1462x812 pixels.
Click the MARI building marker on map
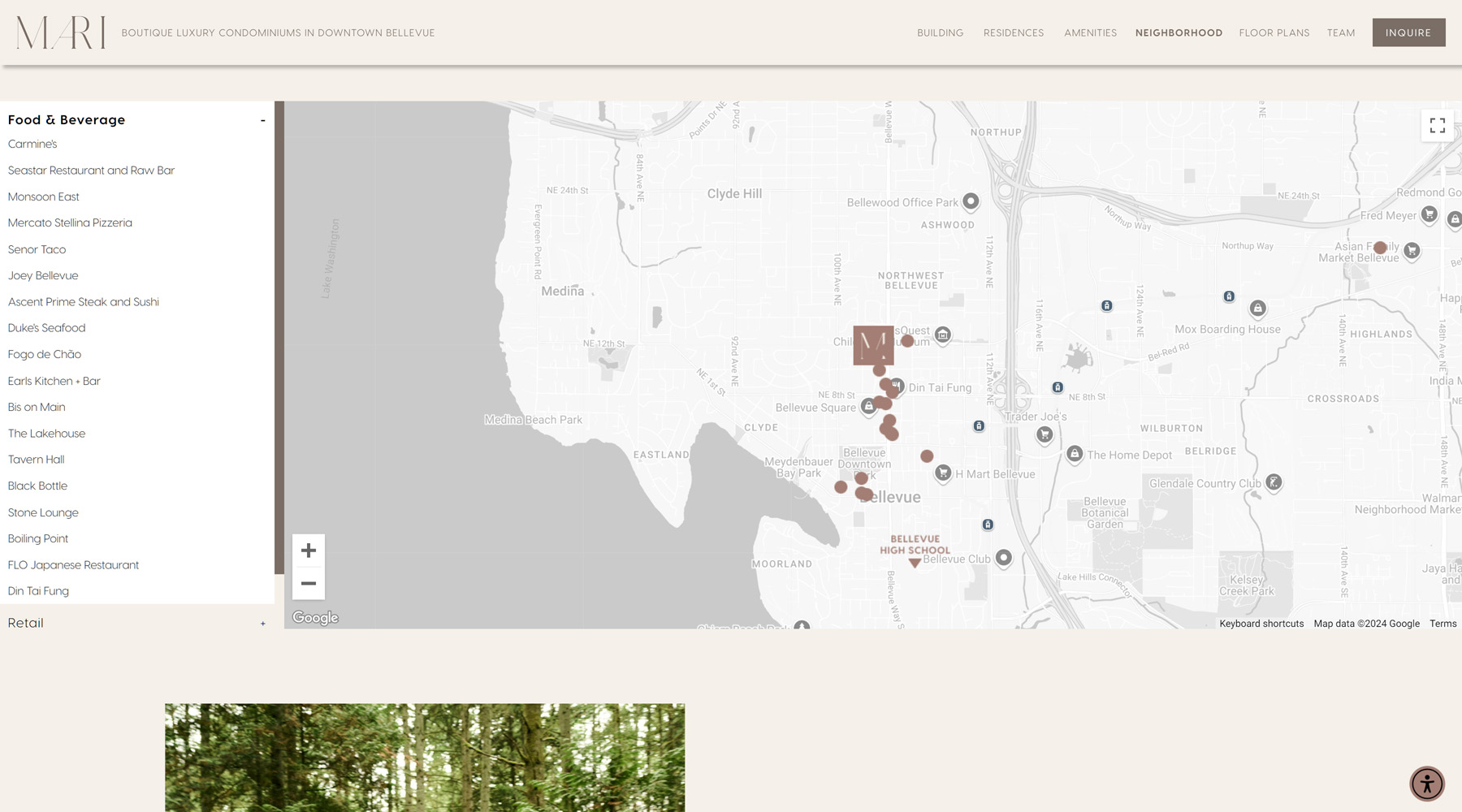coord(873,345)
